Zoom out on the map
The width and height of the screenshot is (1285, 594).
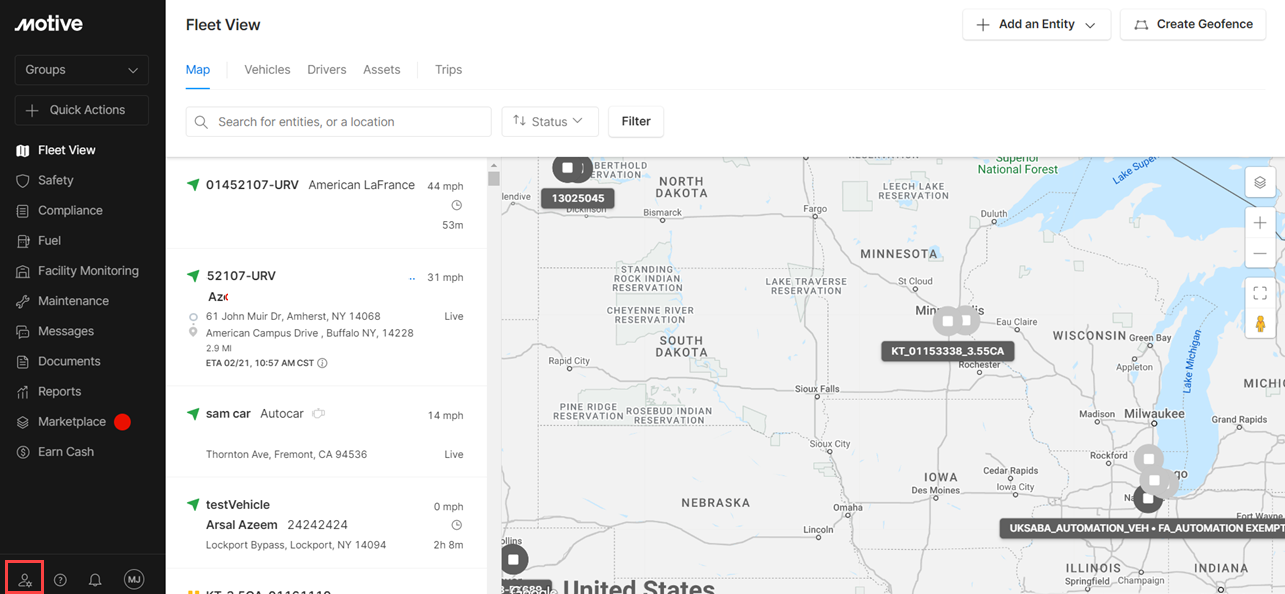(1260, 253)
